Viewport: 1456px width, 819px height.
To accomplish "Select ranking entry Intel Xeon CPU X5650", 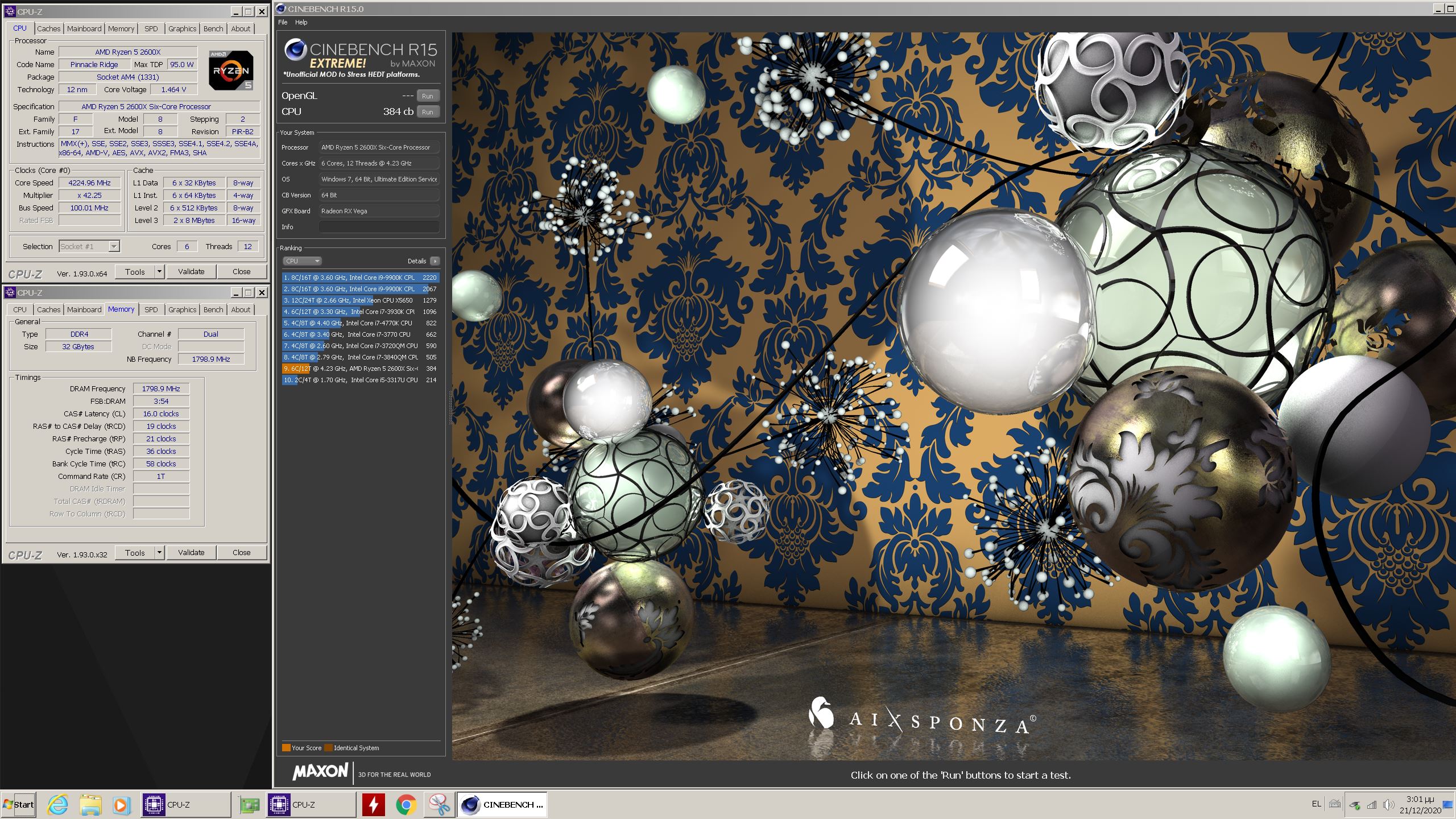I will click(x=361, y=300).
